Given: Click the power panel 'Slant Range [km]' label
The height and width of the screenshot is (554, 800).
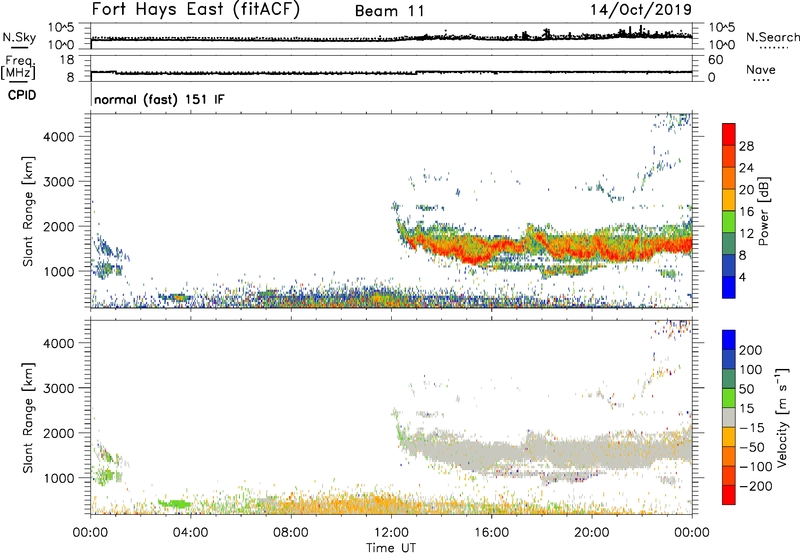Looking at the screenshot, I should pyautogui.click(x=28, y=211).
